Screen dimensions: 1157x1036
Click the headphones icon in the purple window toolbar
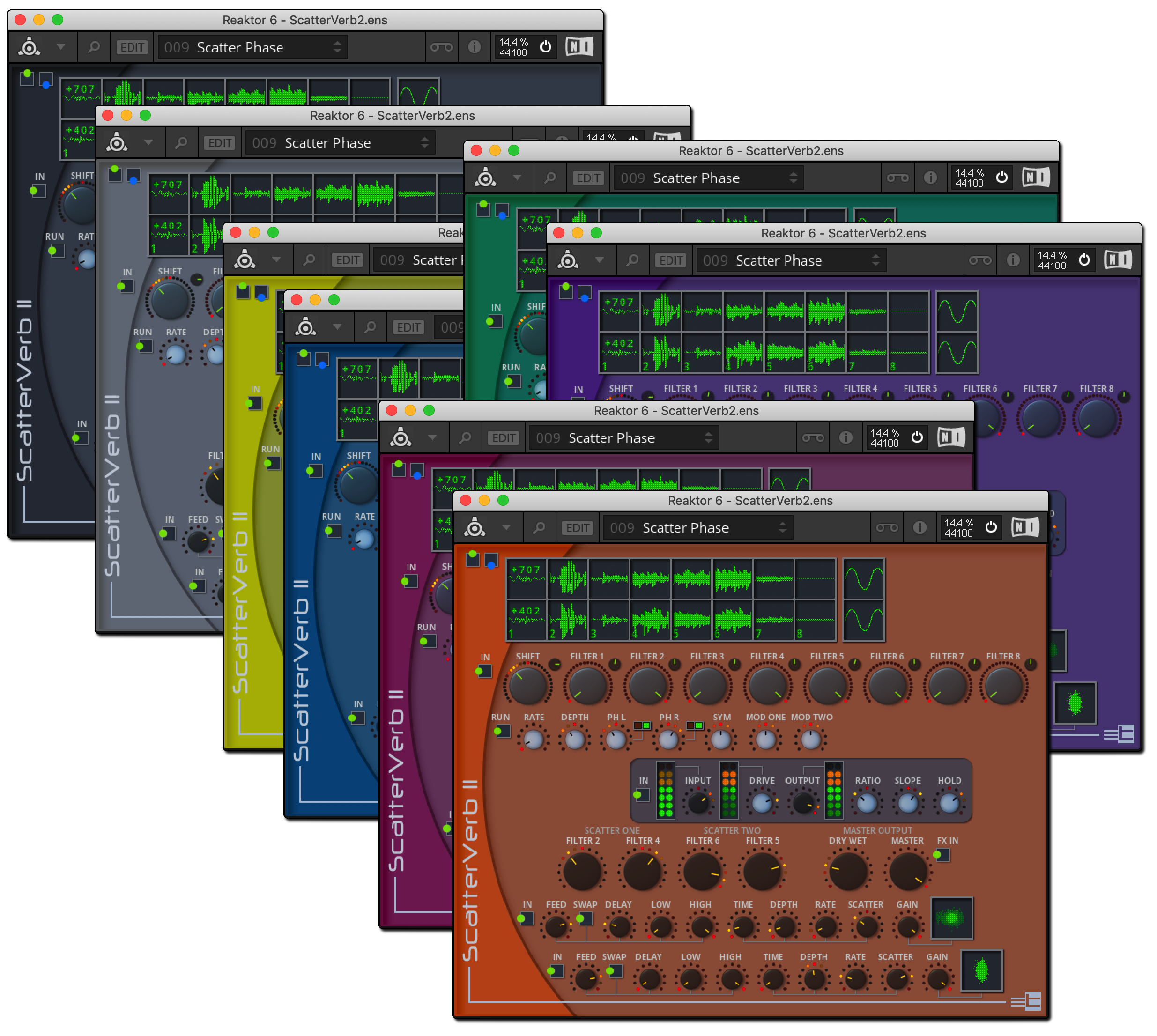pyautogui.click(x=981, y=260)
